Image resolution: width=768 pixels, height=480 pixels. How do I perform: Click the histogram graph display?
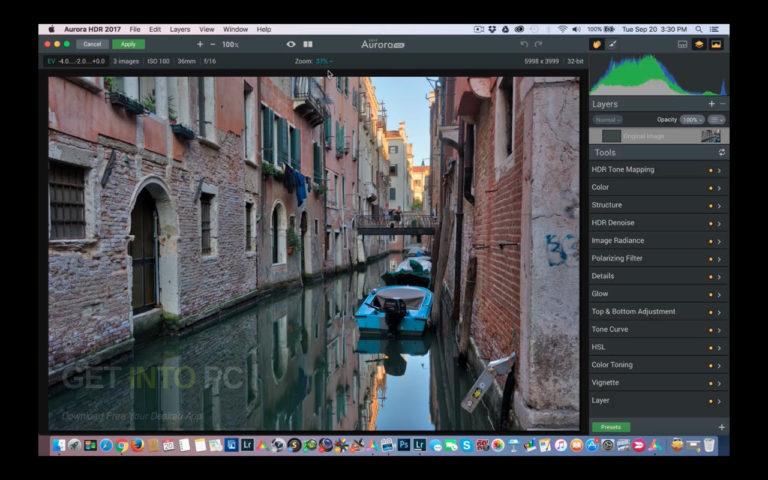click(x=659, y=74)
